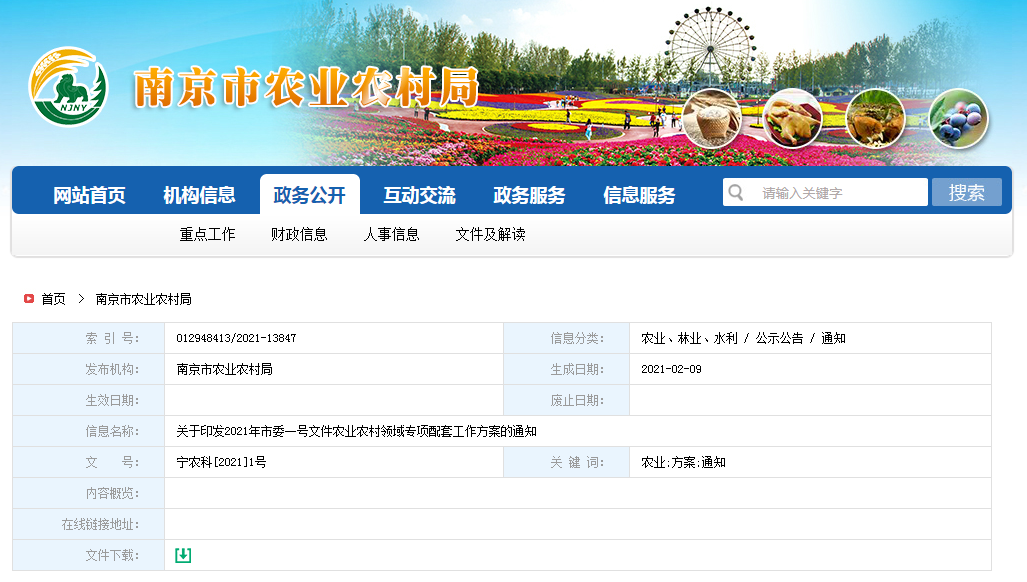Click the 搜索 search button
Image resolution: width=1027 pixels, height=582 pixels.
click(x=966, y=193)
